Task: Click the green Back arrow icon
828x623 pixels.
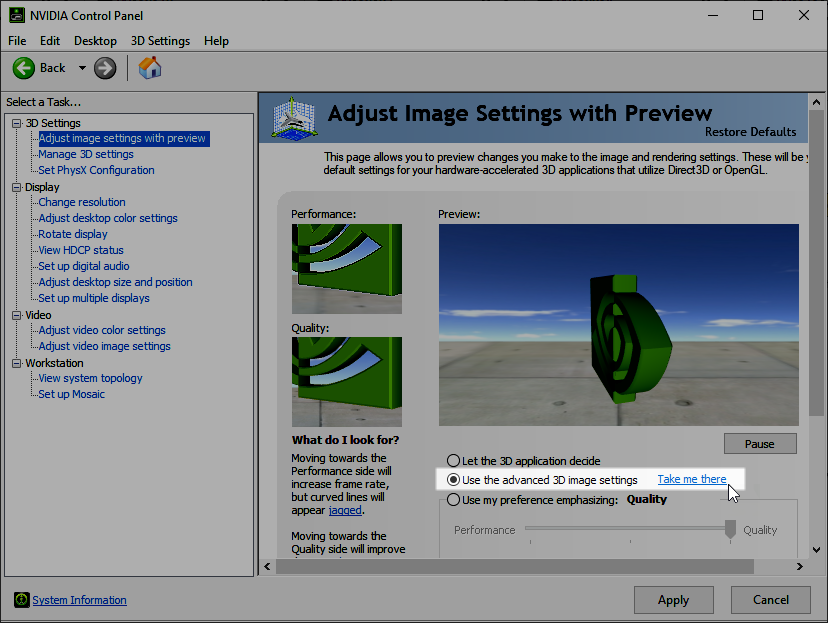Action: (24, 68)
